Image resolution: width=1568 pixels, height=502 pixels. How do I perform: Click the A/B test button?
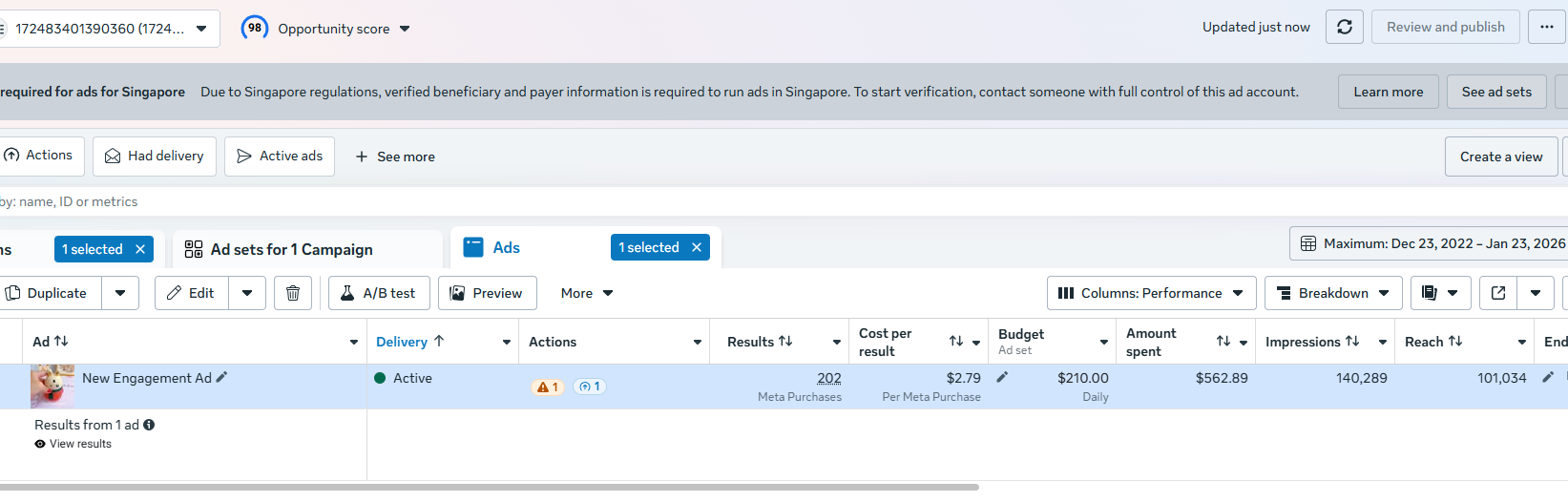[x=379, y=293]
